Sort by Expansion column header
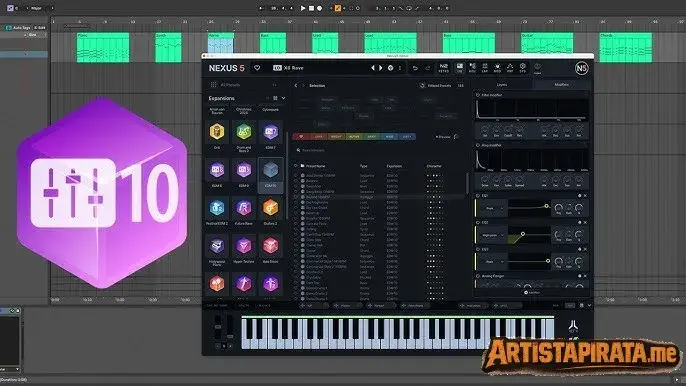The width and height of the screenshot is (686, 386). pos(394,166)
